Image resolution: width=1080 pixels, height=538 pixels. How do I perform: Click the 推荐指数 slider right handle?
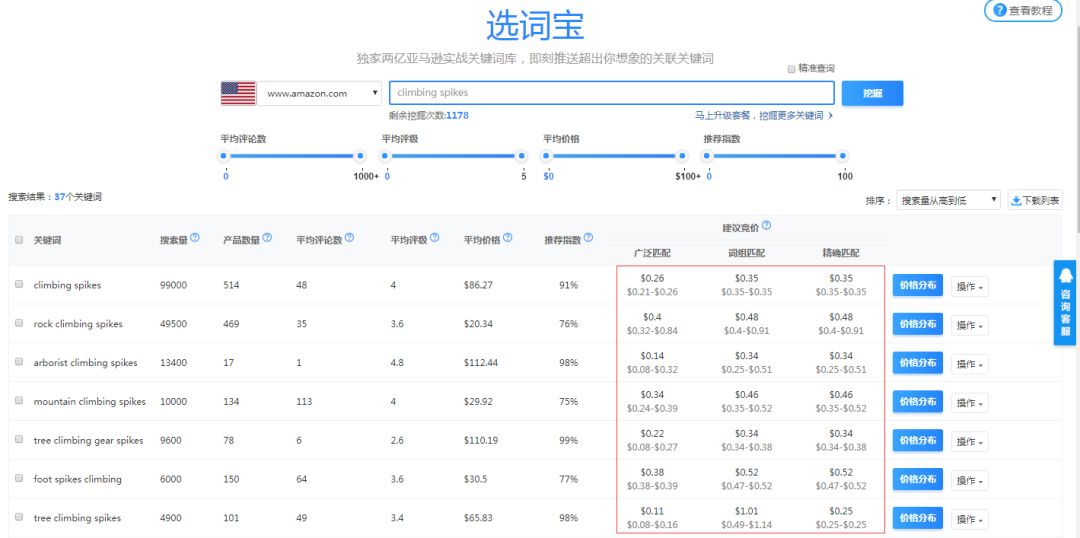[x=843, y=156]
